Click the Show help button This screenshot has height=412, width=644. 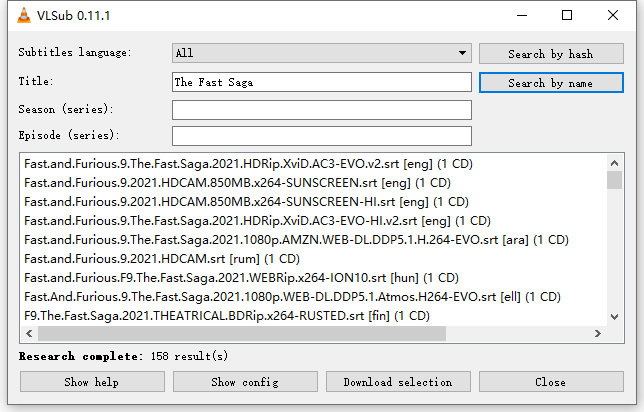[x=92, y=382]
